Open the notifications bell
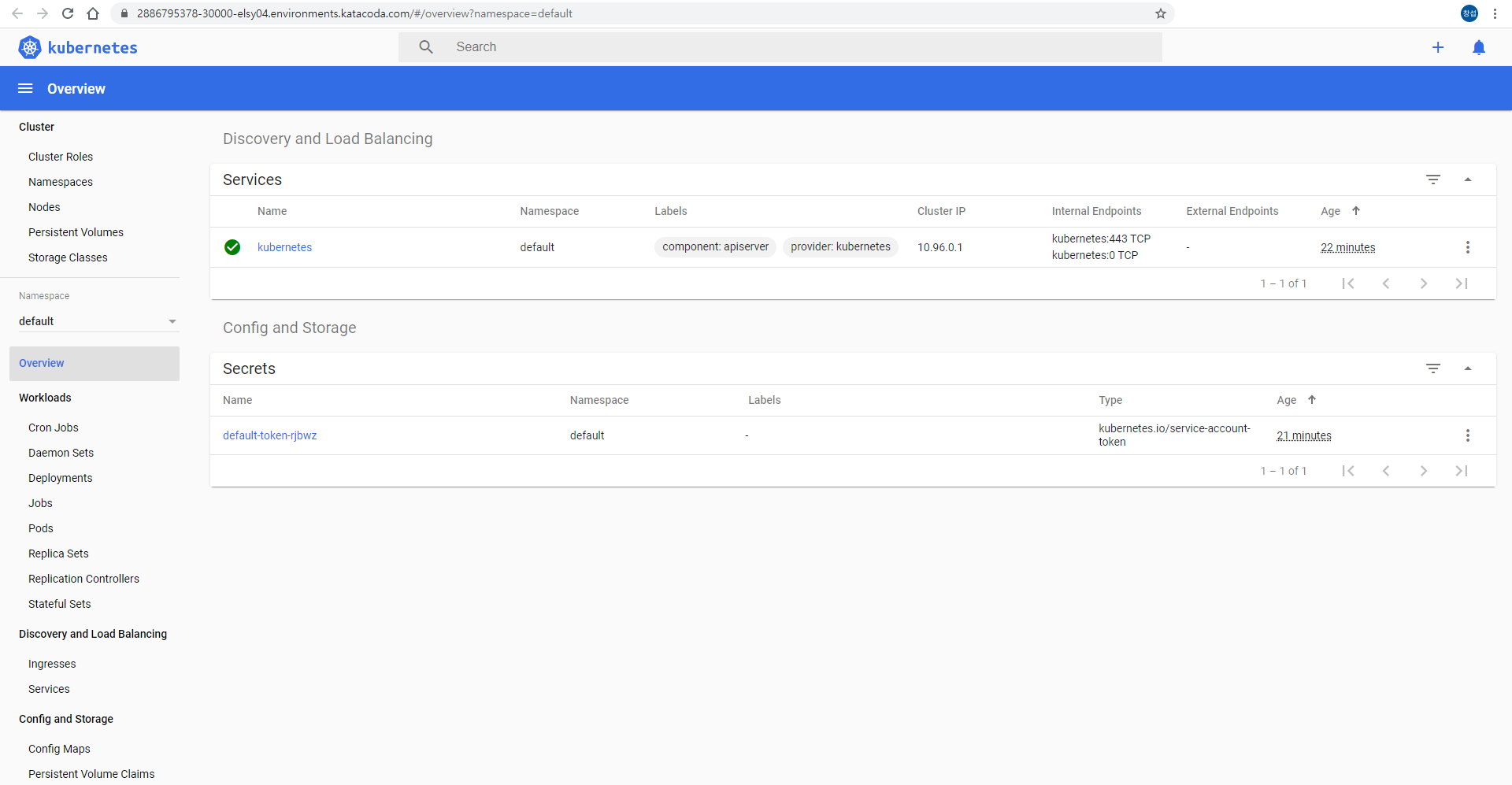This screenshot has width=1512, height=785. [x=1479, y=47]
